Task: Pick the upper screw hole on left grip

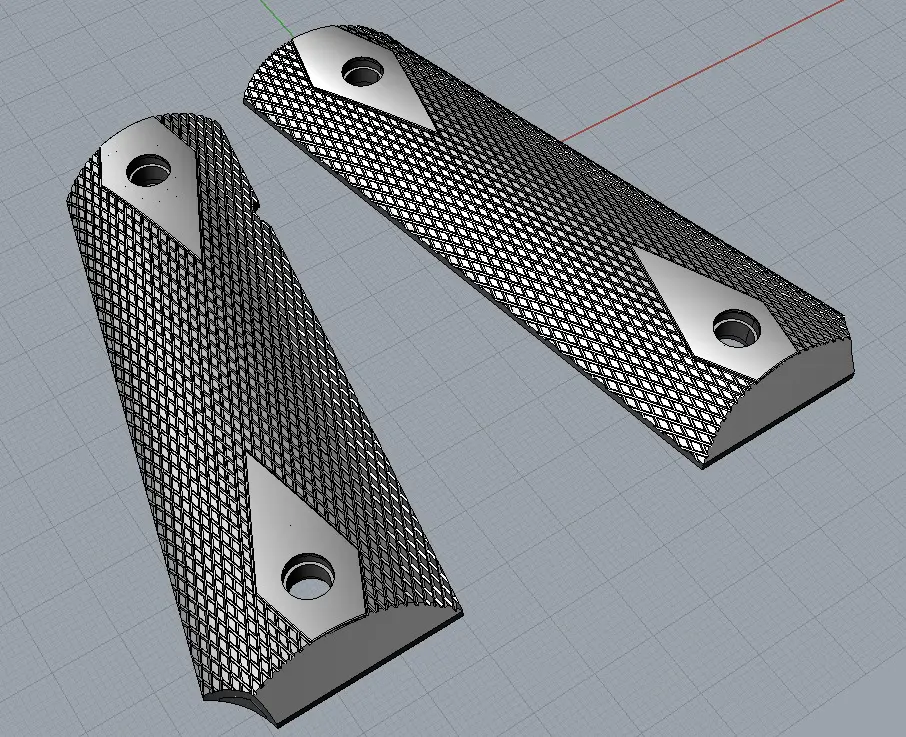Action: pos(149,170)
